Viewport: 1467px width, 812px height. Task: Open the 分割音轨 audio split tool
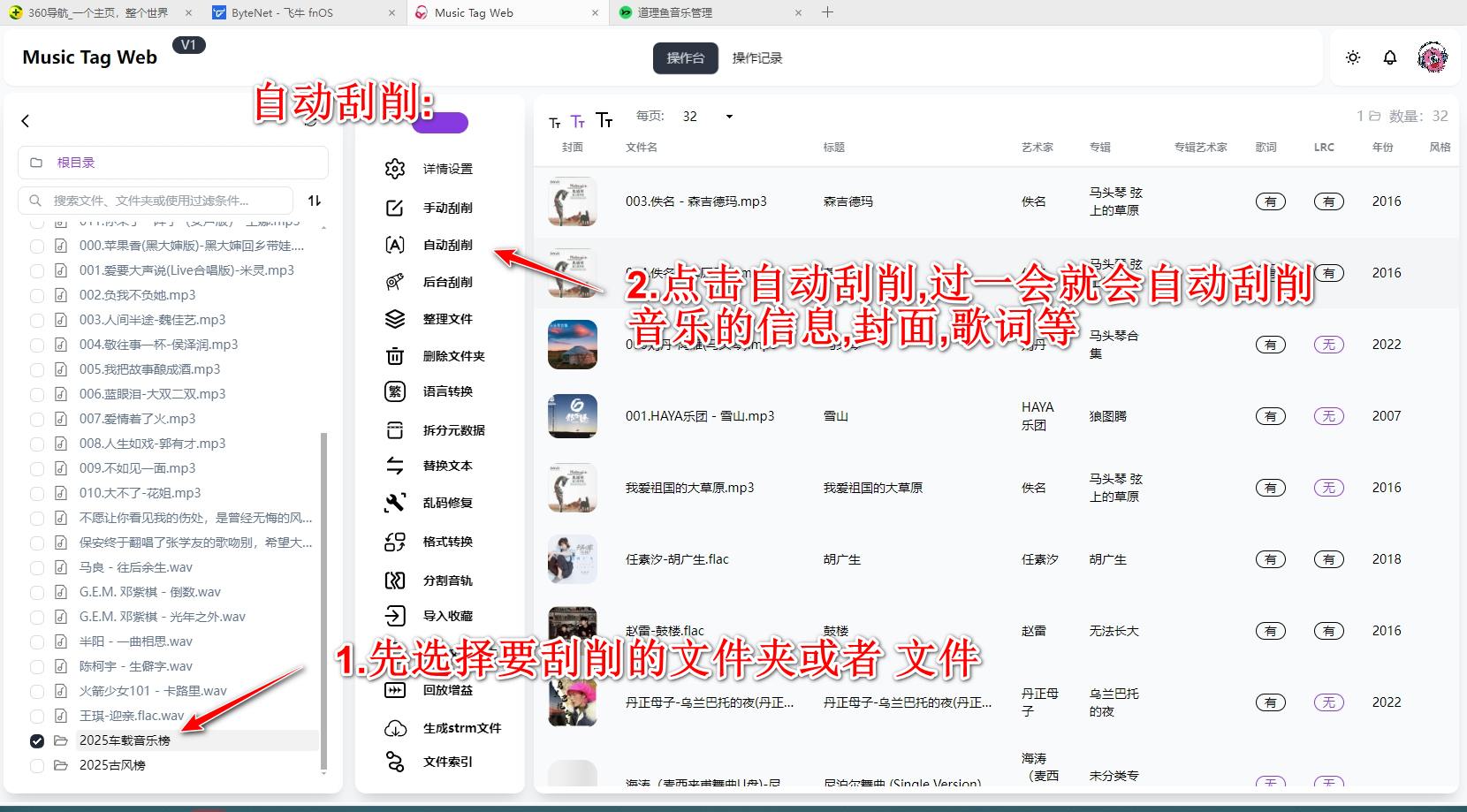(448, 580)
